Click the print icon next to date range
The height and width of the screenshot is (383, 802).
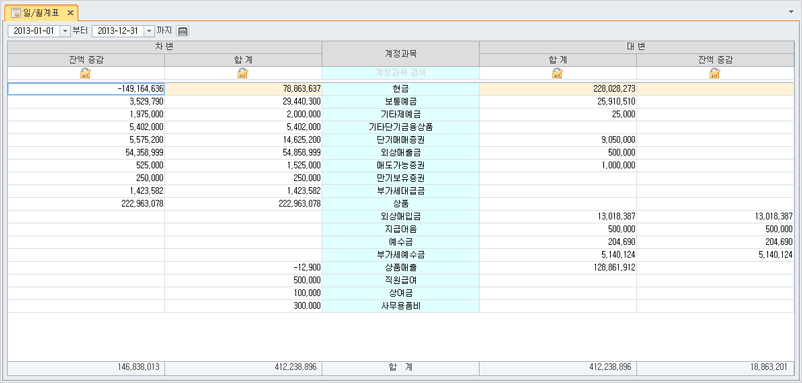(183, 31)
